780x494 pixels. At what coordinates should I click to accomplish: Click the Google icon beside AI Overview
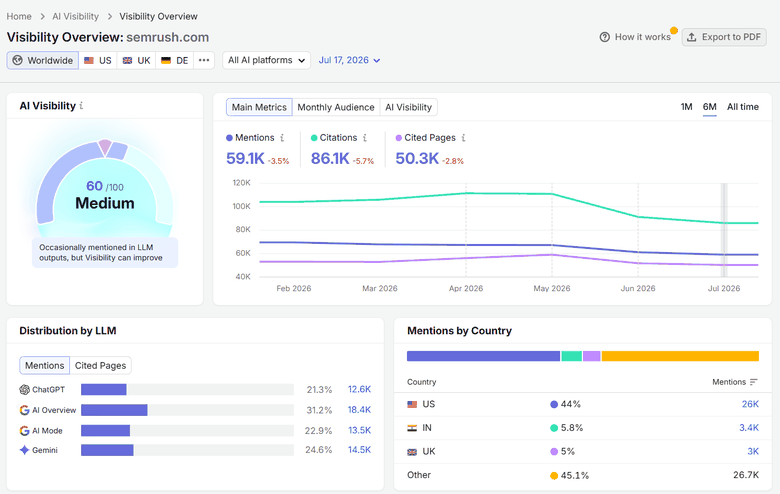click(x=24, y=410)
